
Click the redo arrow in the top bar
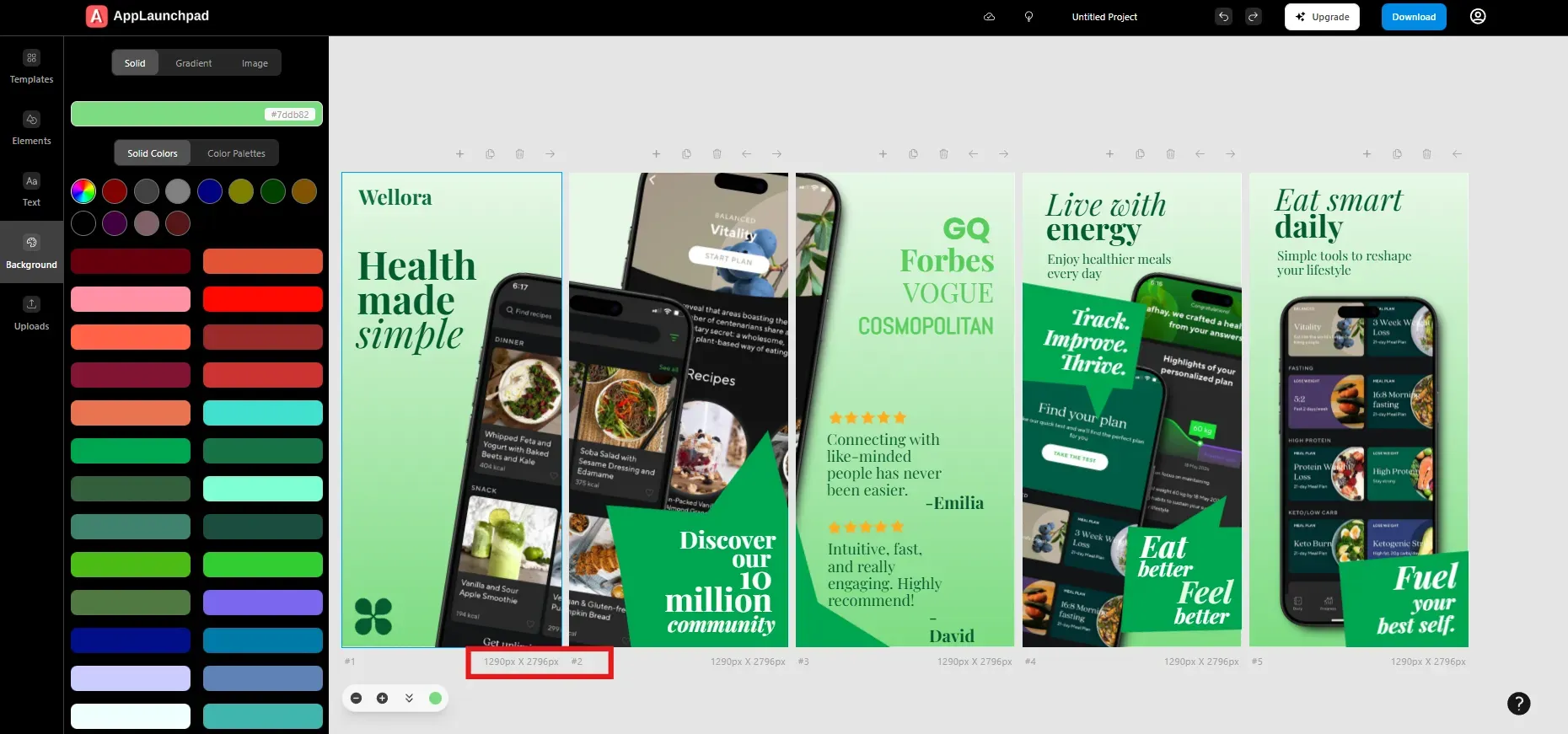[1254, 17]
